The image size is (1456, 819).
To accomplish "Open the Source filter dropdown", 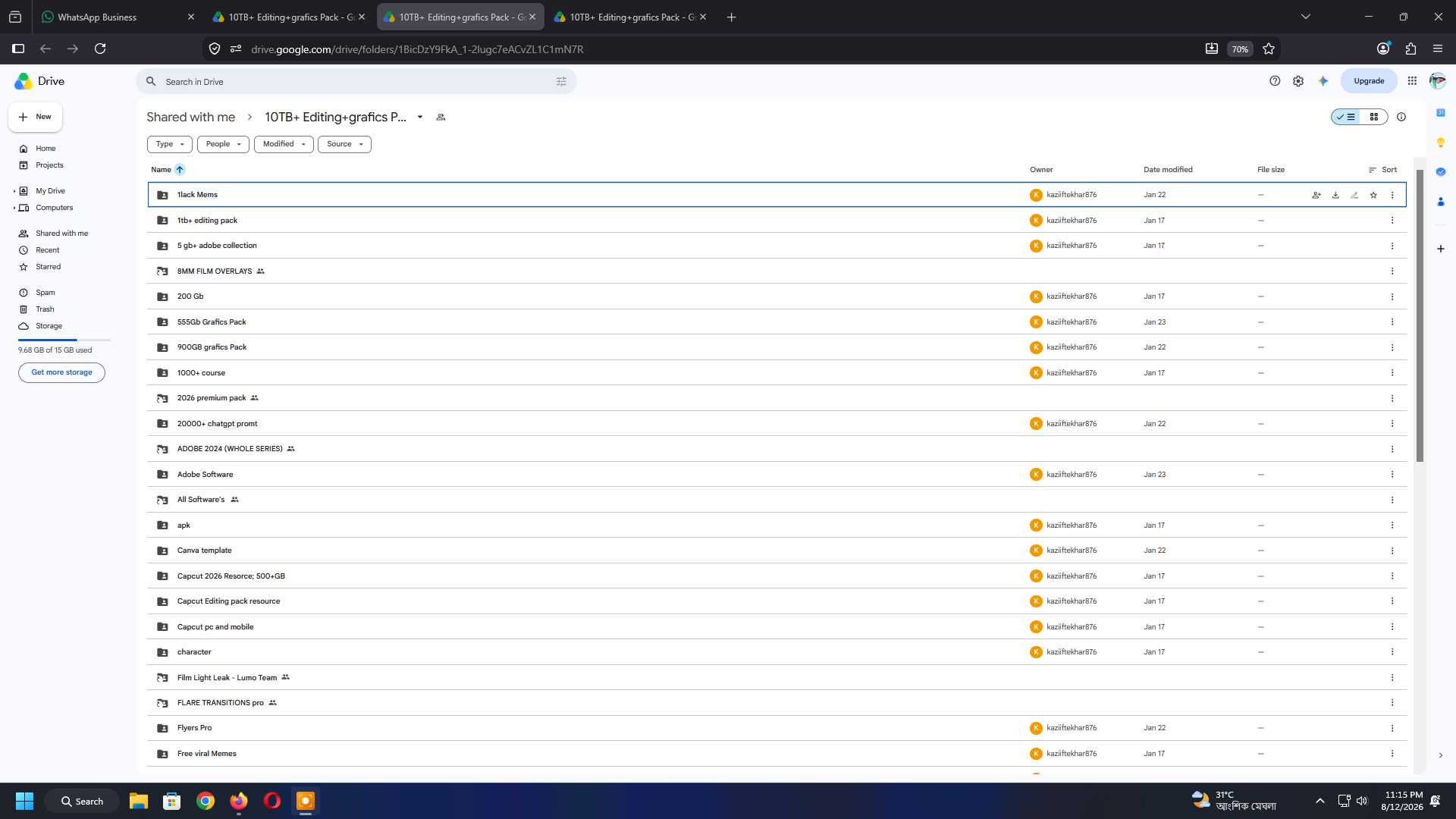I will click(x=344, y=144).
